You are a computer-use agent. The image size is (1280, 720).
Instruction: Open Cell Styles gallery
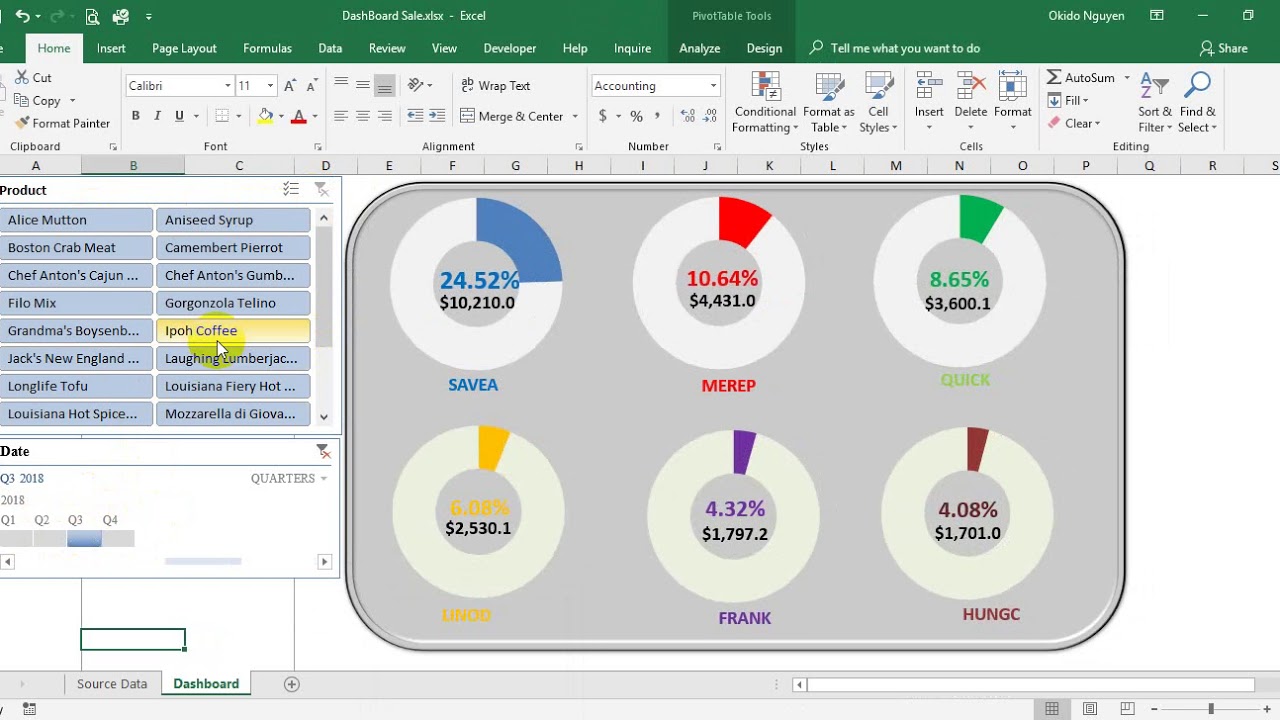[x=878, y=102]
